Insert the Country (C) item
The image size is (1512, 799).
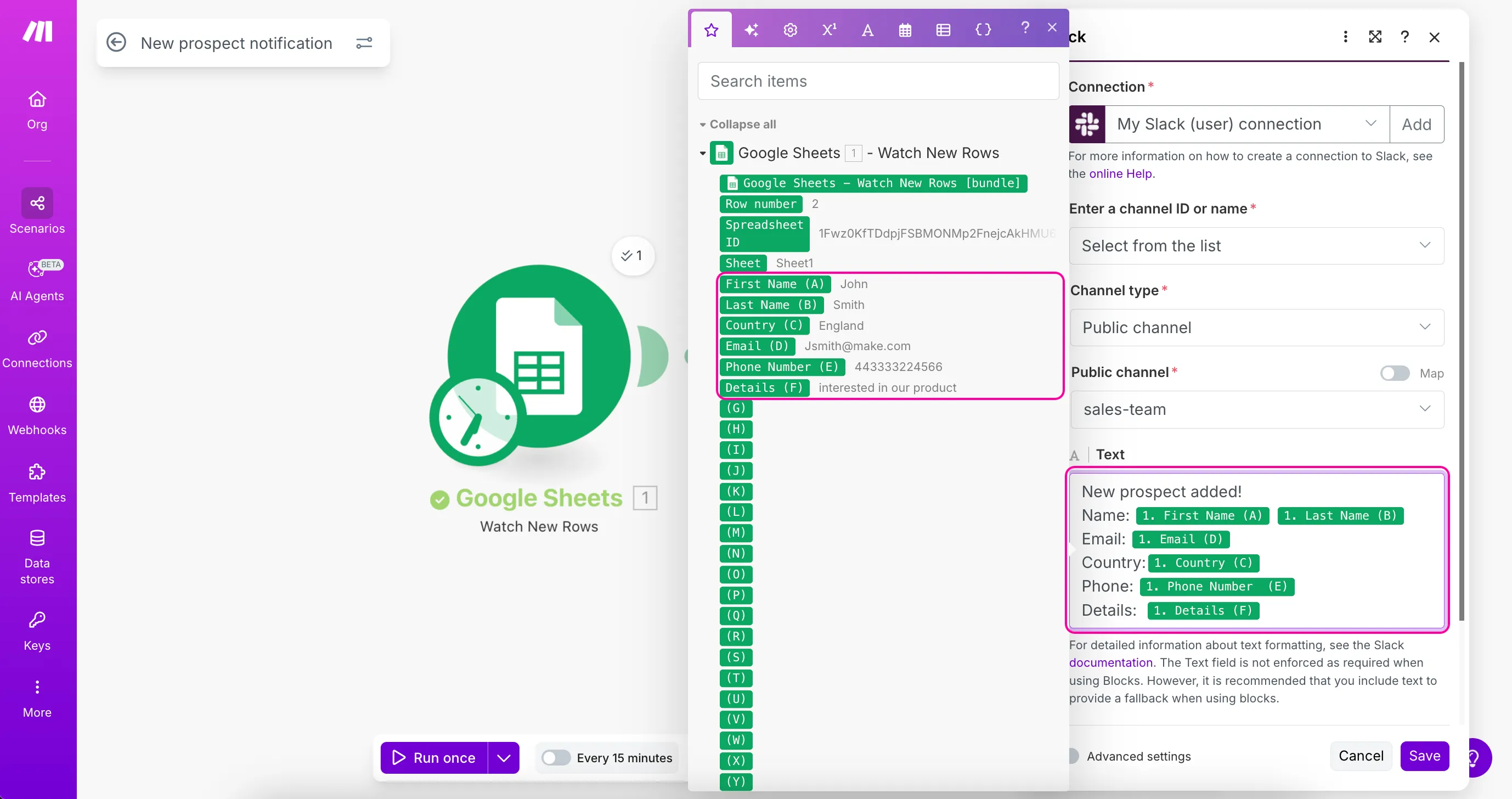[764, 325]
